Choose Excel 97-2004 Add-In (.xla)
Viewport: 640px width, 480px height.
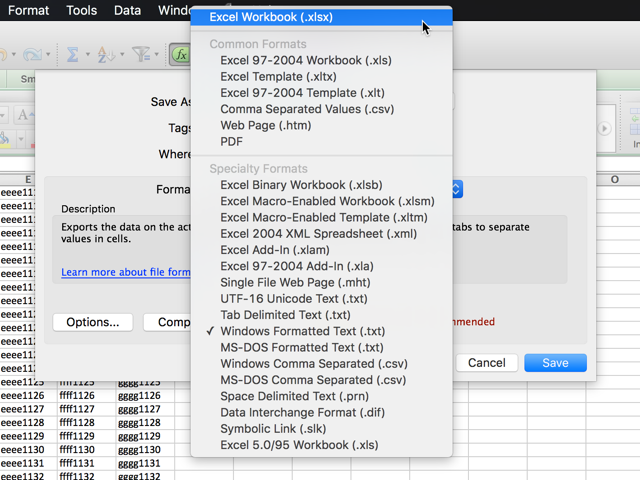(322, 266)
